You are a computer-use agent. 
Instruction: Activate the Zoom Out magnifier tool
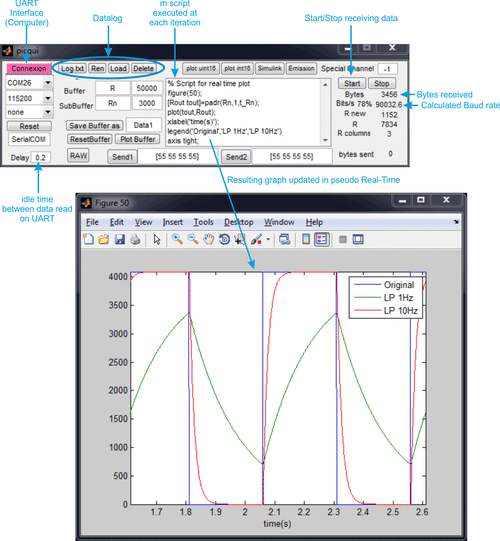point(193,239)
